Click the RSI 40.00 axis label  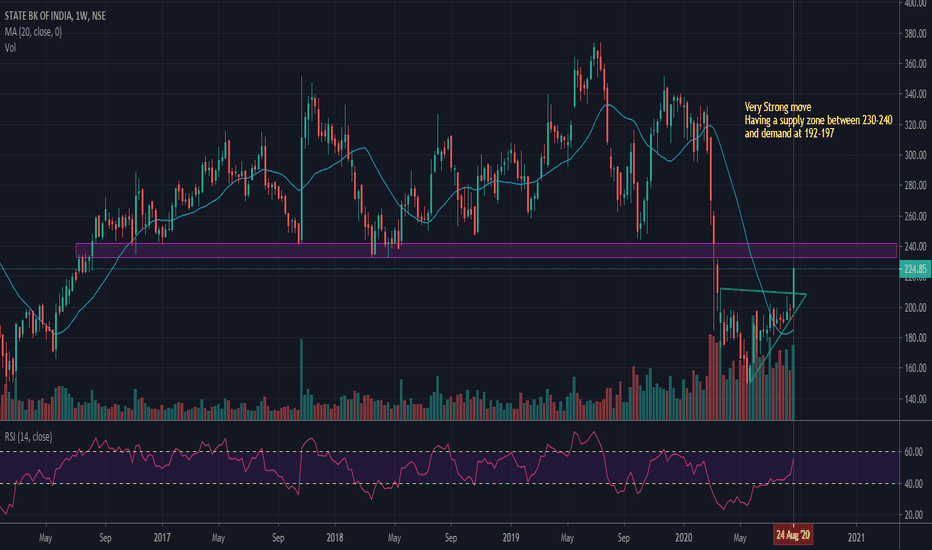tap(915, 484)
